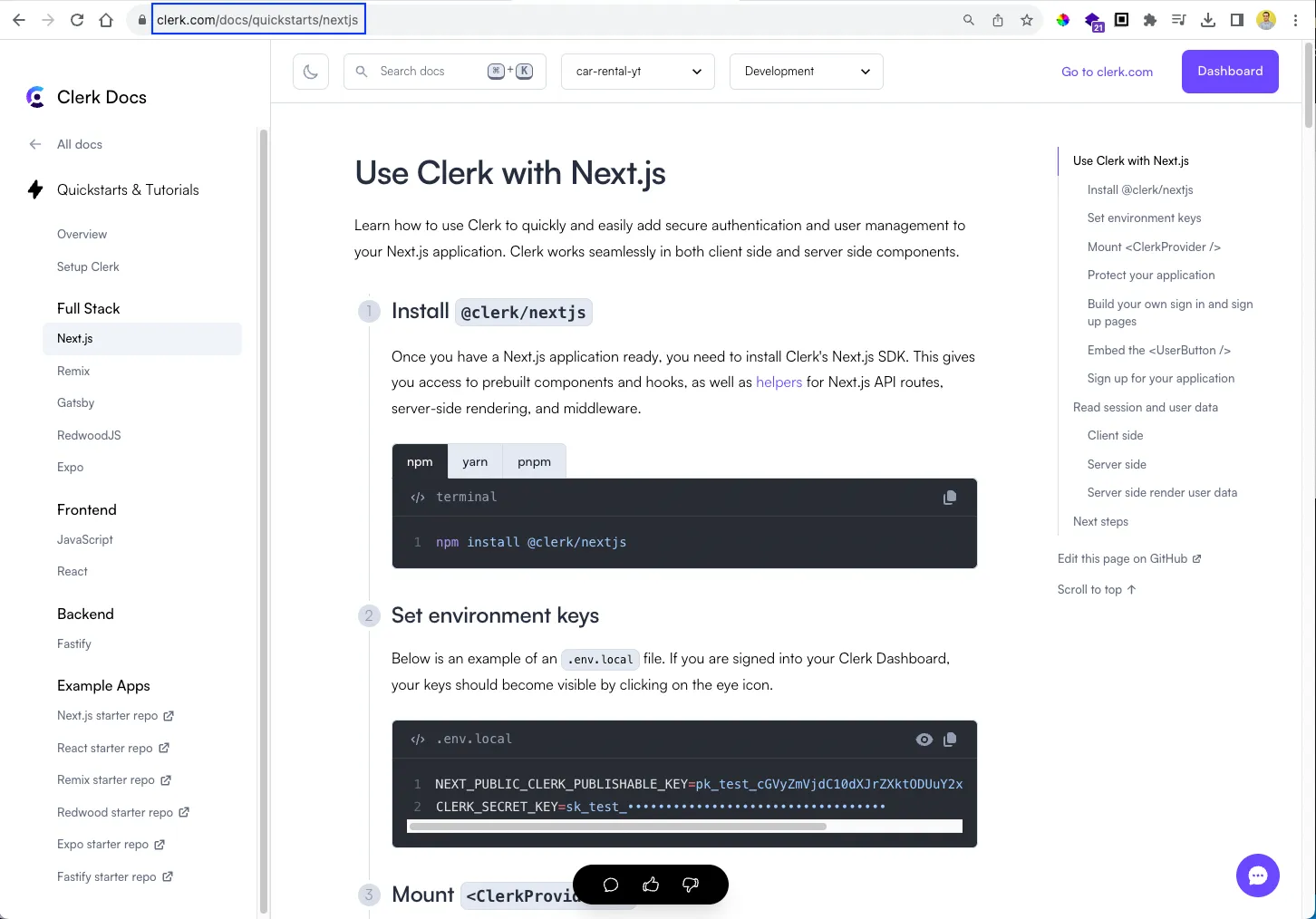1316x919 pixels.
Task: Open the Chrome profile avatar
Action: (1266, 20)
